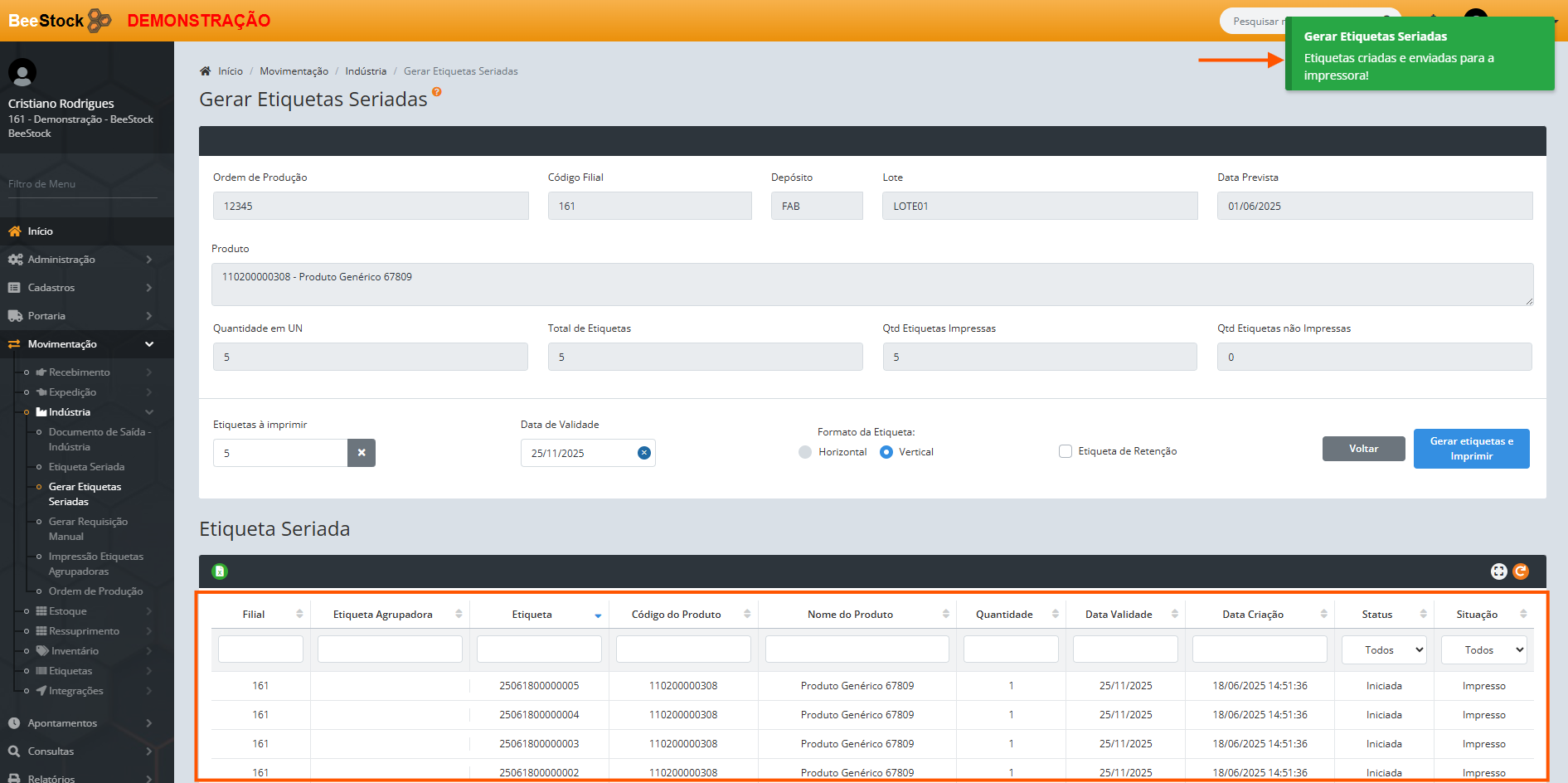Click the Voltar button
This screenshot has width=1568, height=783.
pyautogui.click(x=1363, y=449)
